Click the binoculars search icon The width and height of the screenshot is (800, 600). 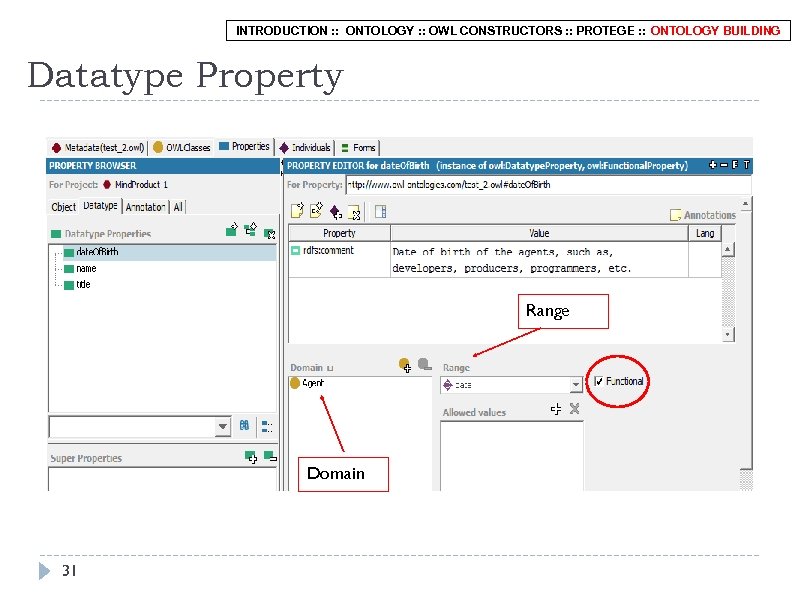(x=244, y=425)
